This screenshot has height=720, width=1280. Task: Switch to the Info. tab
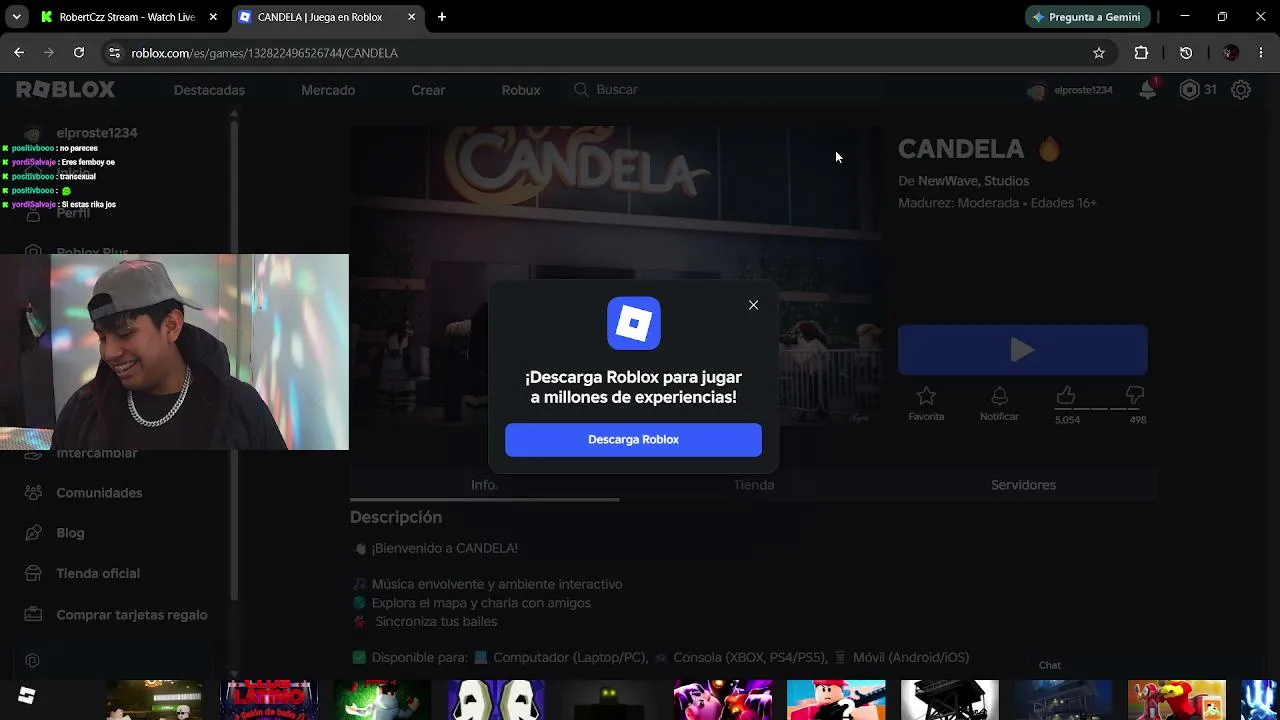(484, 485)
